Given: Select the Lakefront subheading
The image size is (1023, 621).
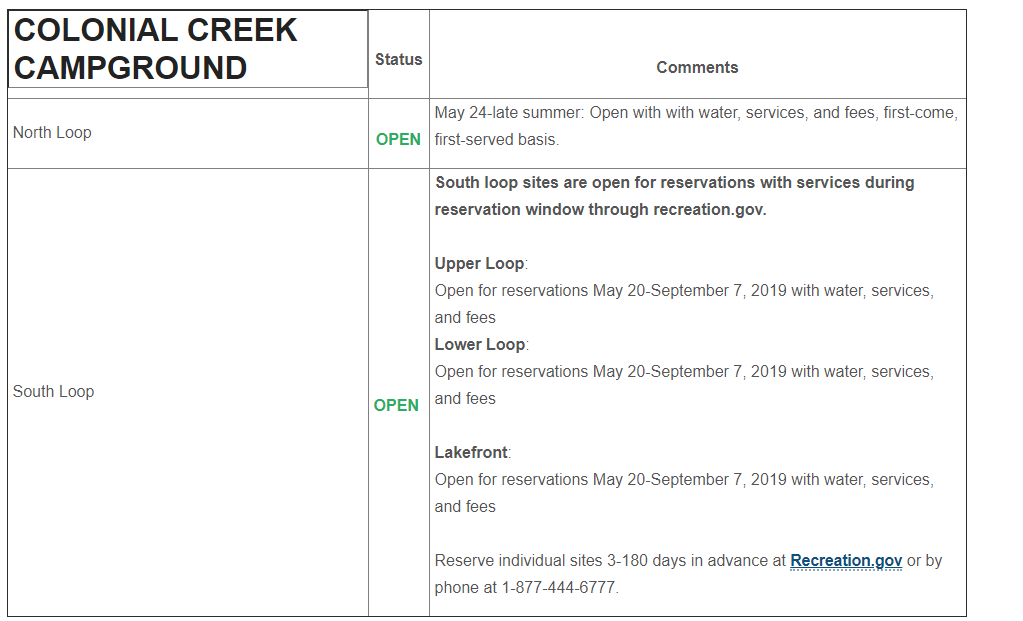Looking at the screenshot, I should [471, 453].
